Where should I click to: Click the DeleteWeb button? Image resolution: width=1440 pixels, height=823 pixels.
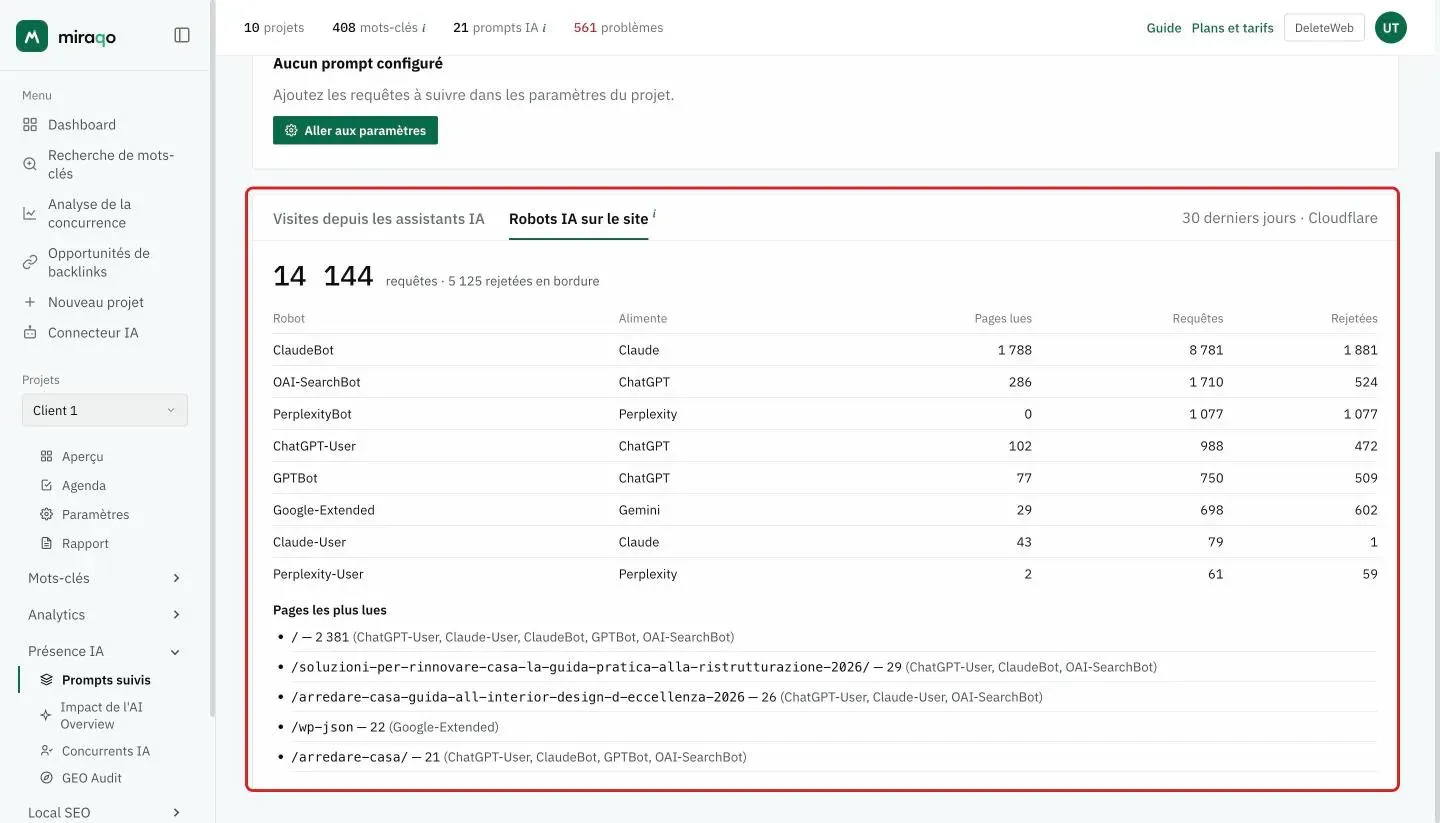(x=1324, y=28)
